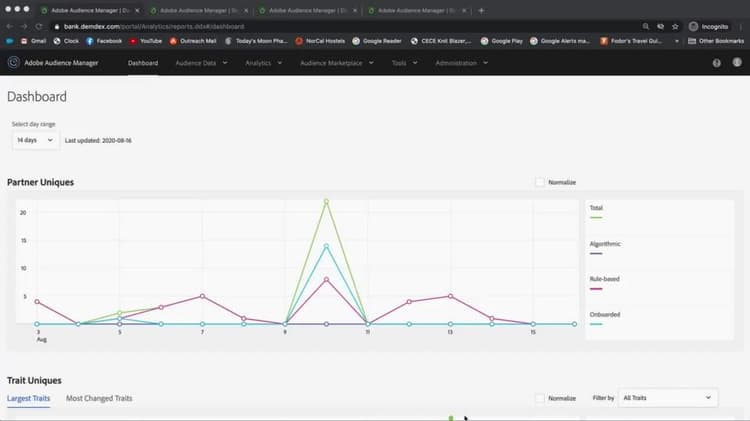Expand the Audience Data menu

click(201, 63)
